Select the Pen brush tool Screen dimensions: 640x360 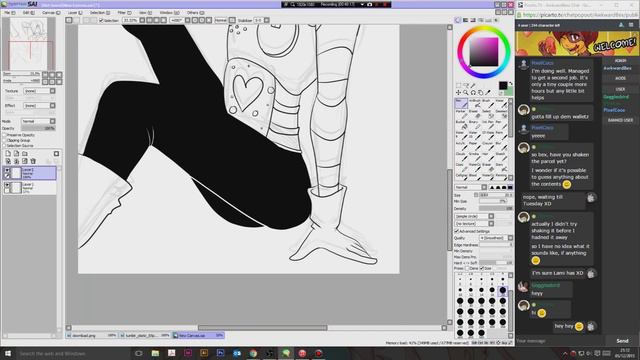point(461,103)
